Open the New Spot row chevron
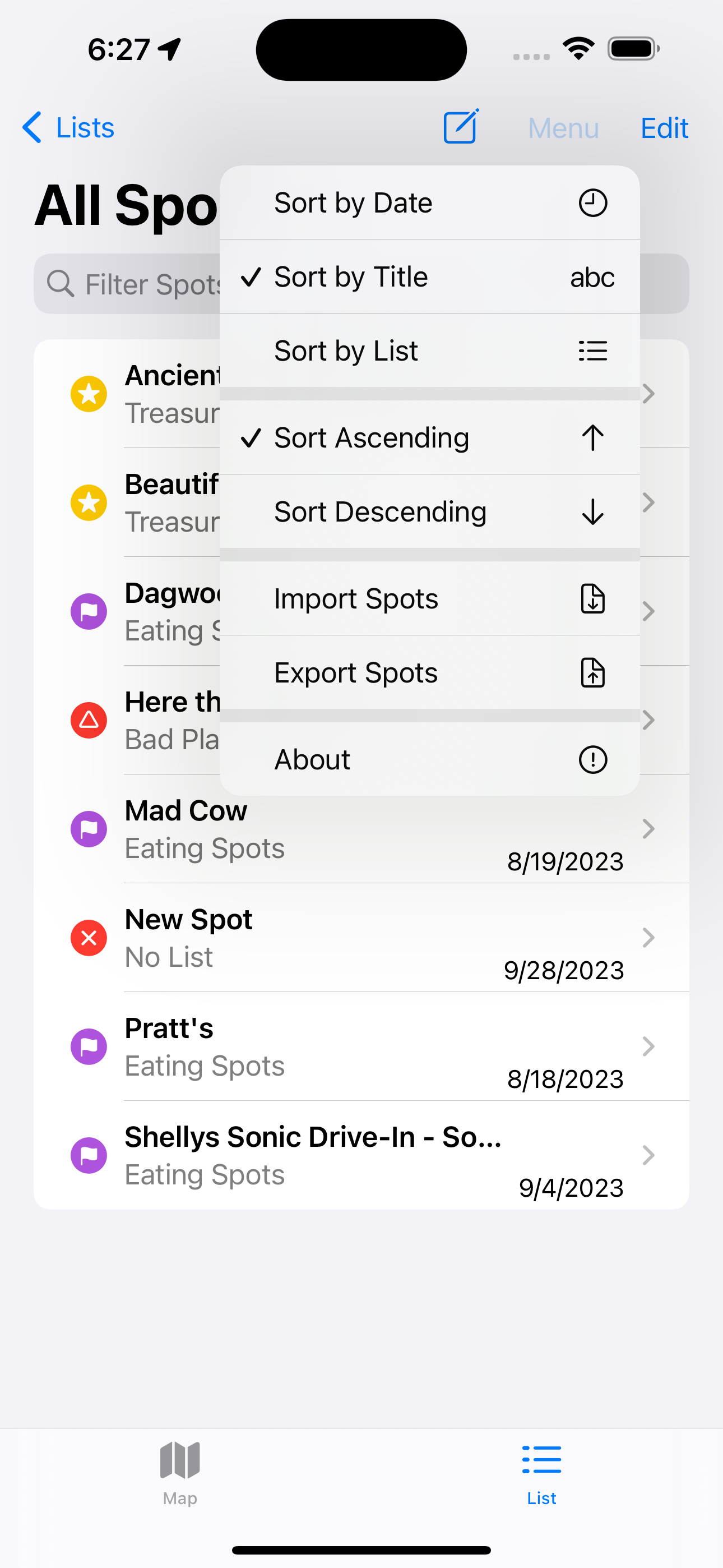Screen dimensions: 723x1568 (649, 938)
